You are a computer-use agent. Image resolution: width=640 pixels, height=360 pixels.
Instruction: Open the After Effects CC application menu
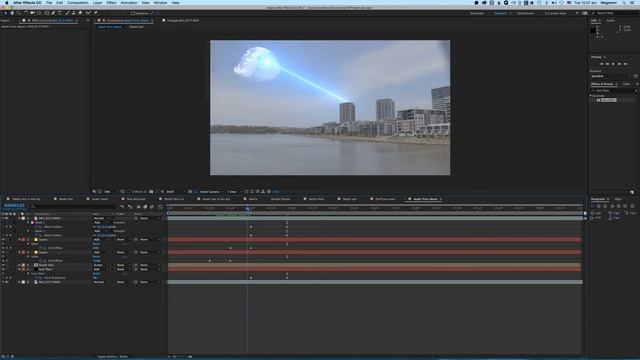tap(27, 2)
